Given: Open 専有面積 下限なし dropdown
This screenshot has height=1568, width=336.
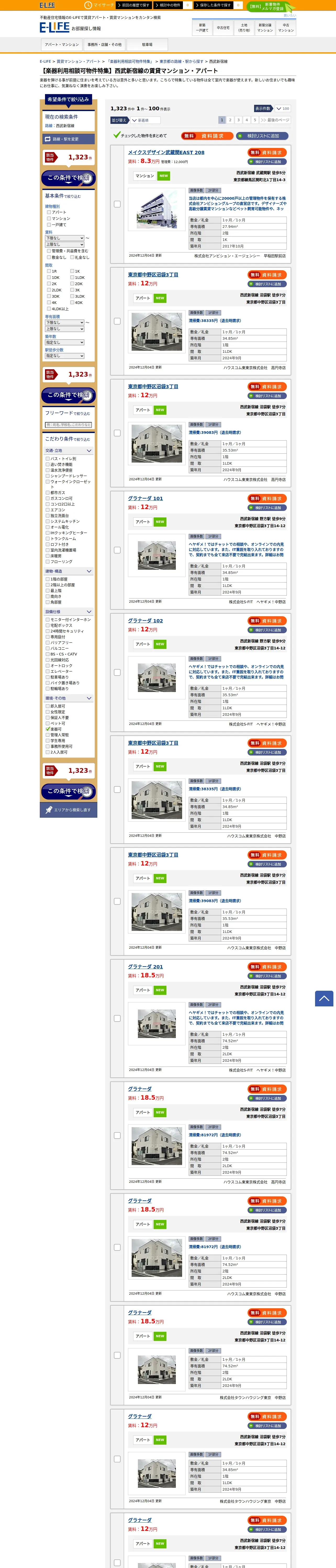Looking at the screenshot, I should pos(65,322).
